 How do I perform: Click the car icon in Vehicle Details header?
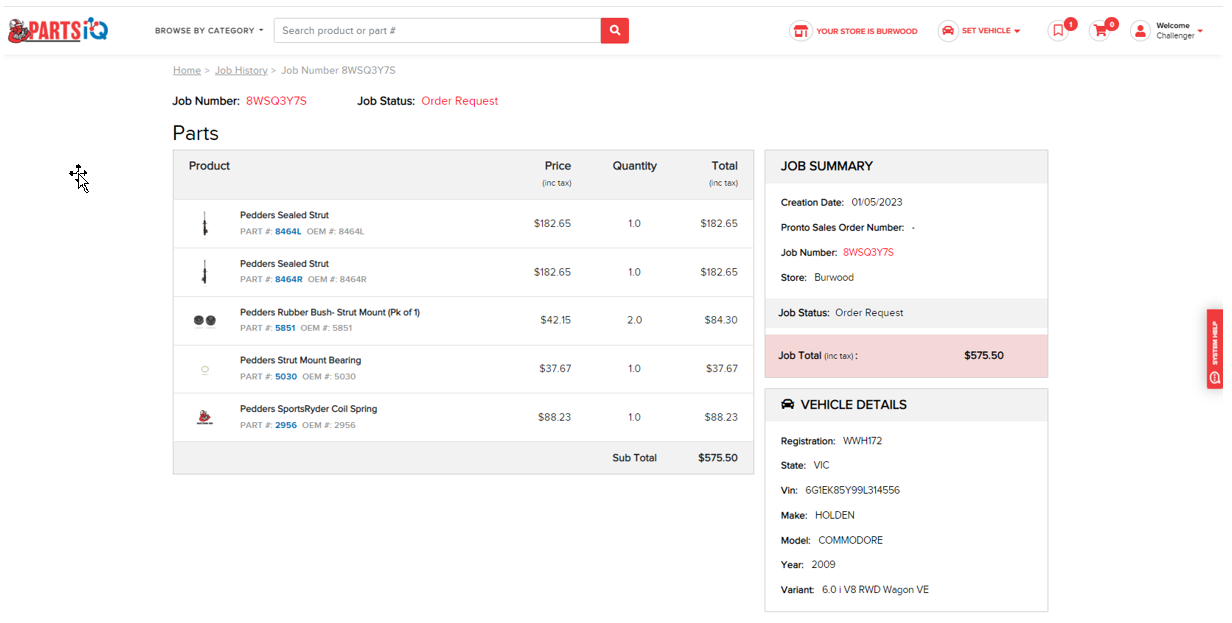tap(788, 405)
